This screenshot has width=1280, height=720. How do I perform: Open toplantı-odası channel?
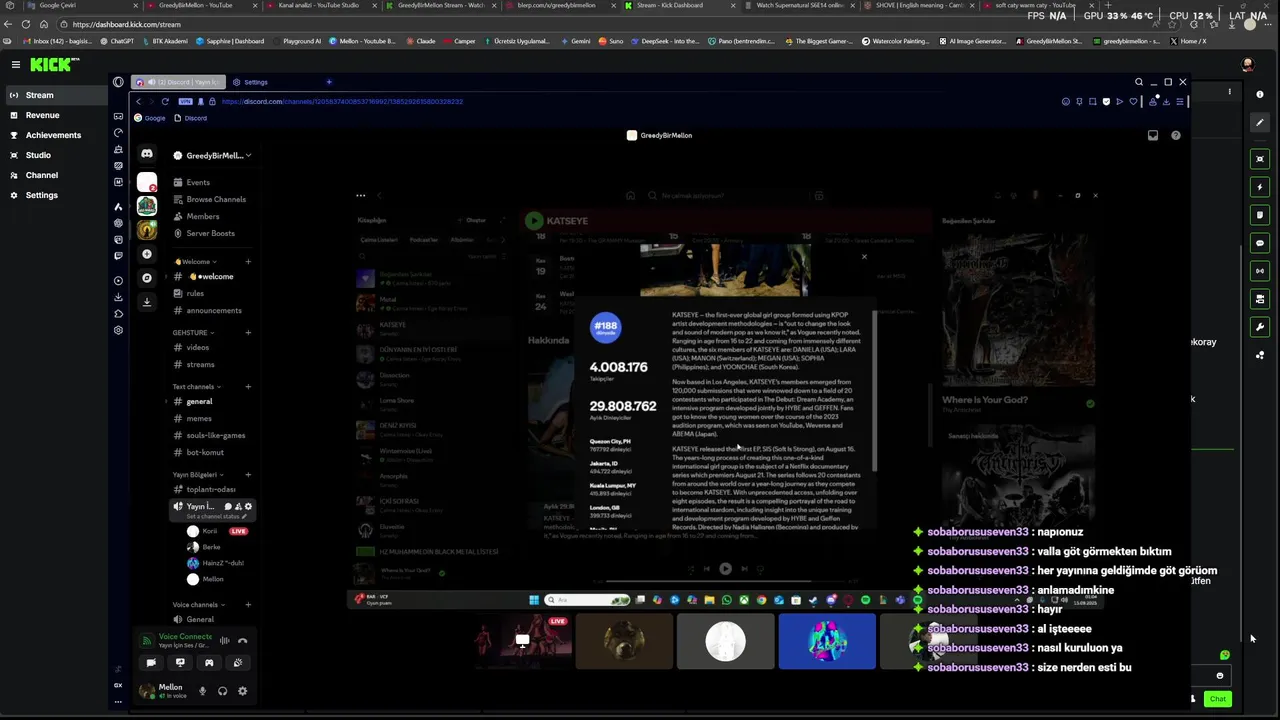click(211, 489)
